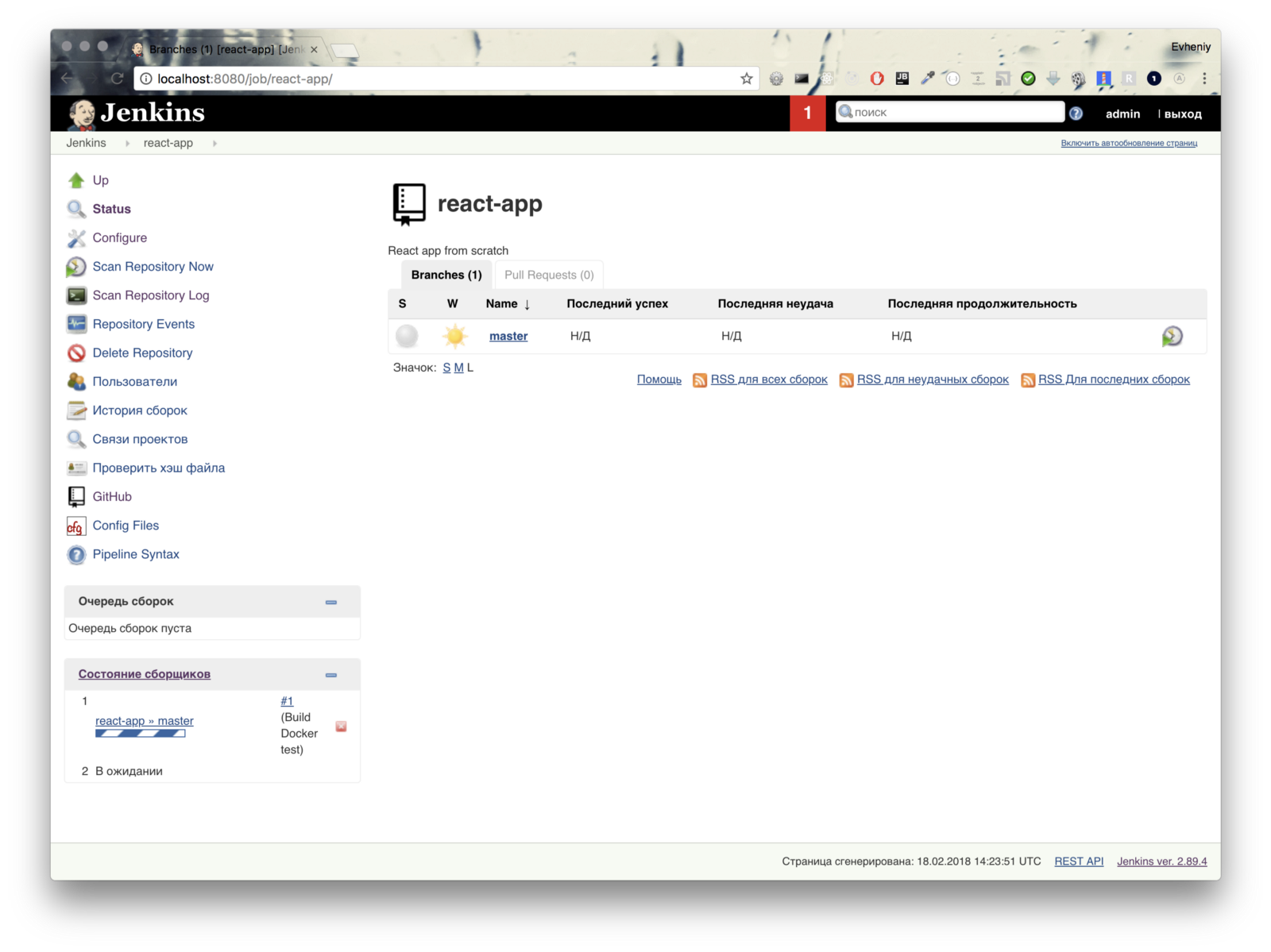Reload the page in the browser
Image resolution: width=1271 pixels, height=952 pixels.
click(x=117, y=79)
